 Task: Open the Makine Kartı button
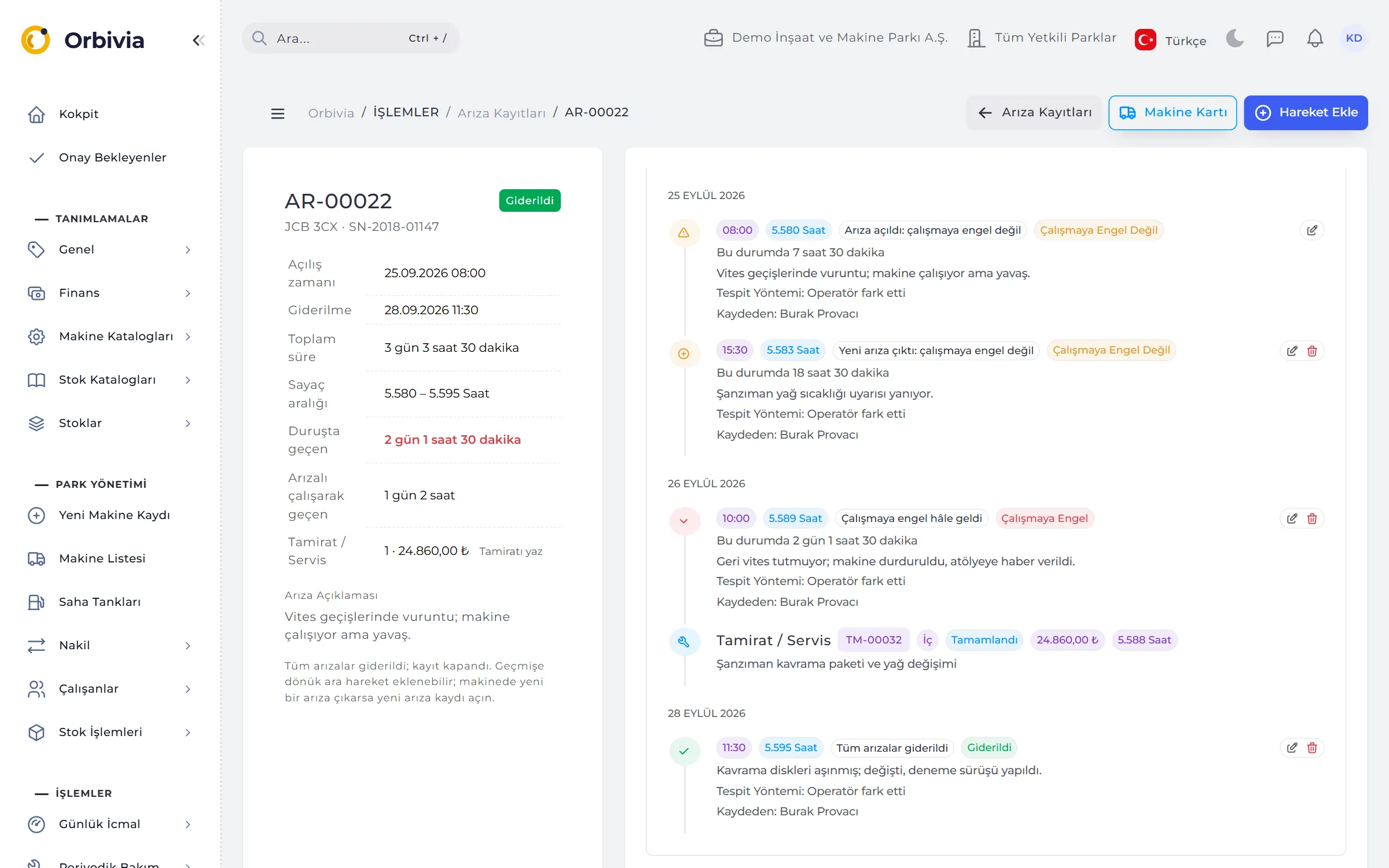(x=1173, y=112)
